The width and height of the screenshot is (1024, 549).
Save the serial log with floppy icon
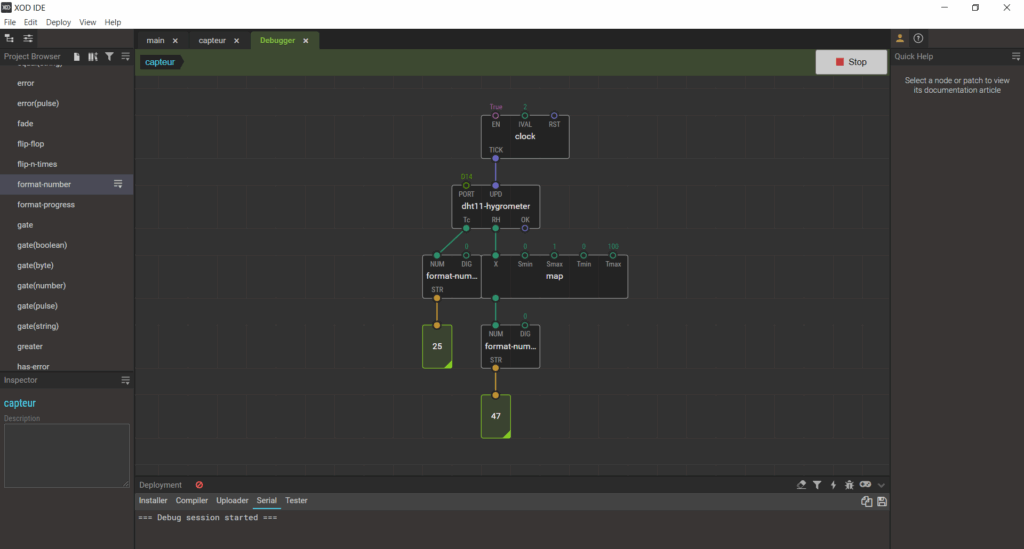[882, 501]
